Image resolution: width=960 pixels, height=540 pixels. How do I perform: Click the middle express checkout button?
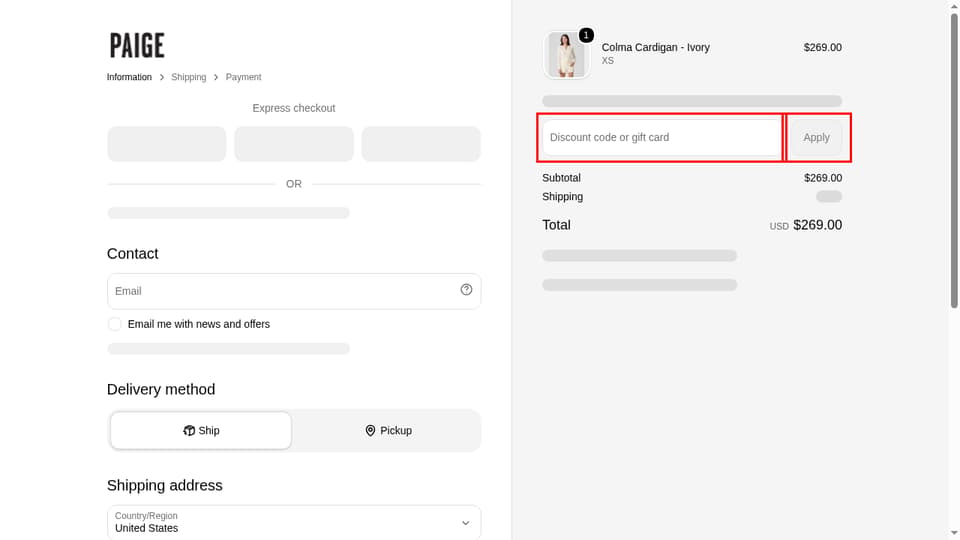click(294, 144)
